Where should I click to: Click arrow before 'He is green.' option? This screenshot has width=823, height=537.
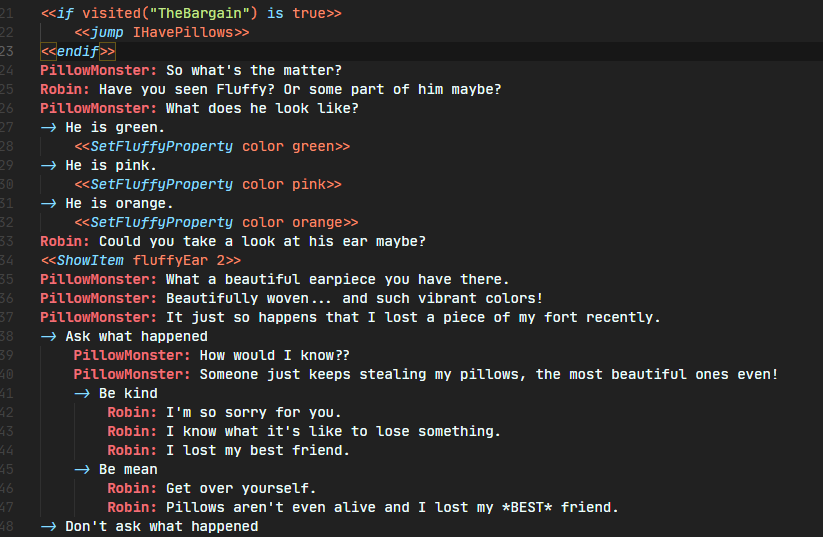(49, 128)
